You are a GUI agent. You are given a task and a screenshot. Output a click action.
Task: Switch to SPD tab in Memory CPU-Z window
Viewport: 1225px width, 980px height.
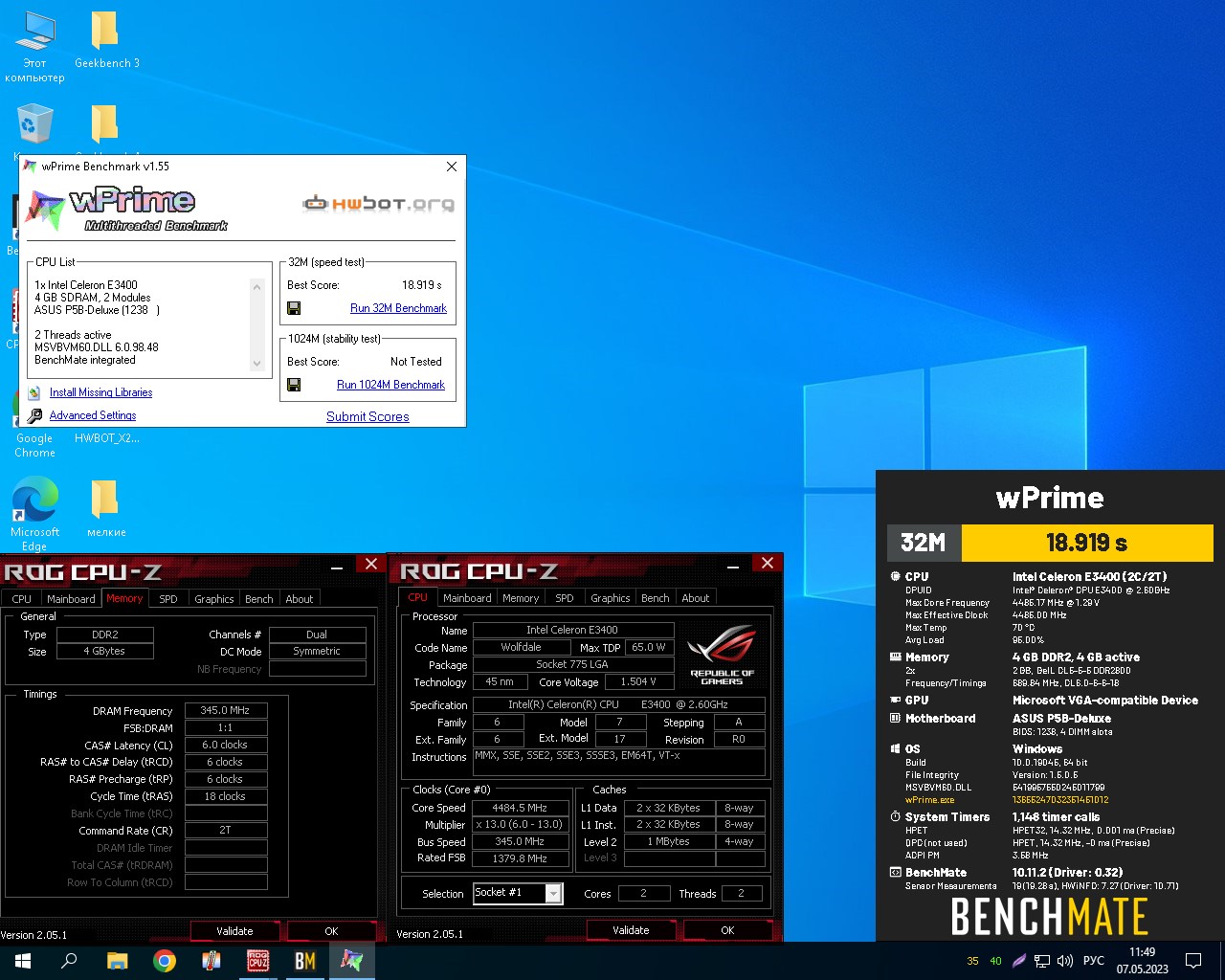[168, 599]
